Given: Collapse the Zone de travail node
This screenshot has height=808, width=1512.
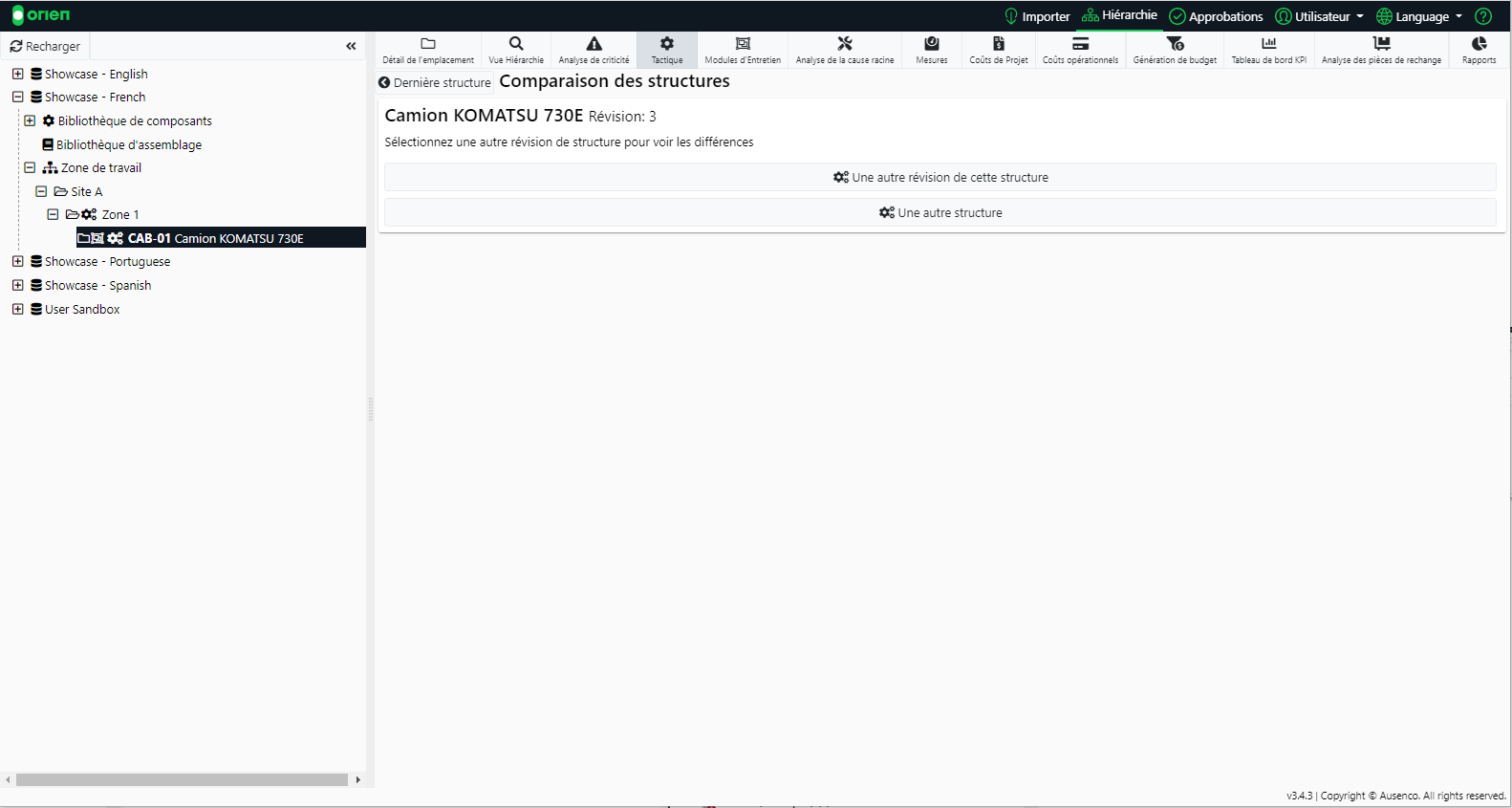Looking at the screenshot, I should click(30, 167).
